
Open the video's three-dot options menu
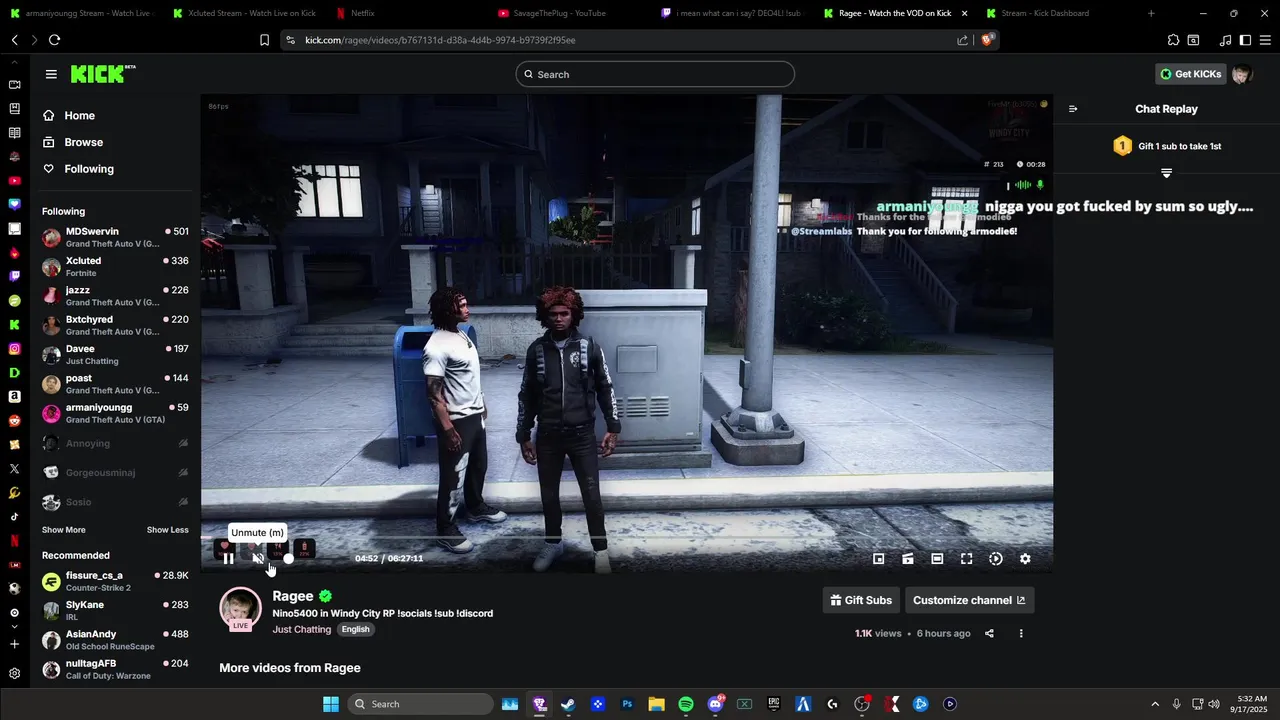(1021, 633)
